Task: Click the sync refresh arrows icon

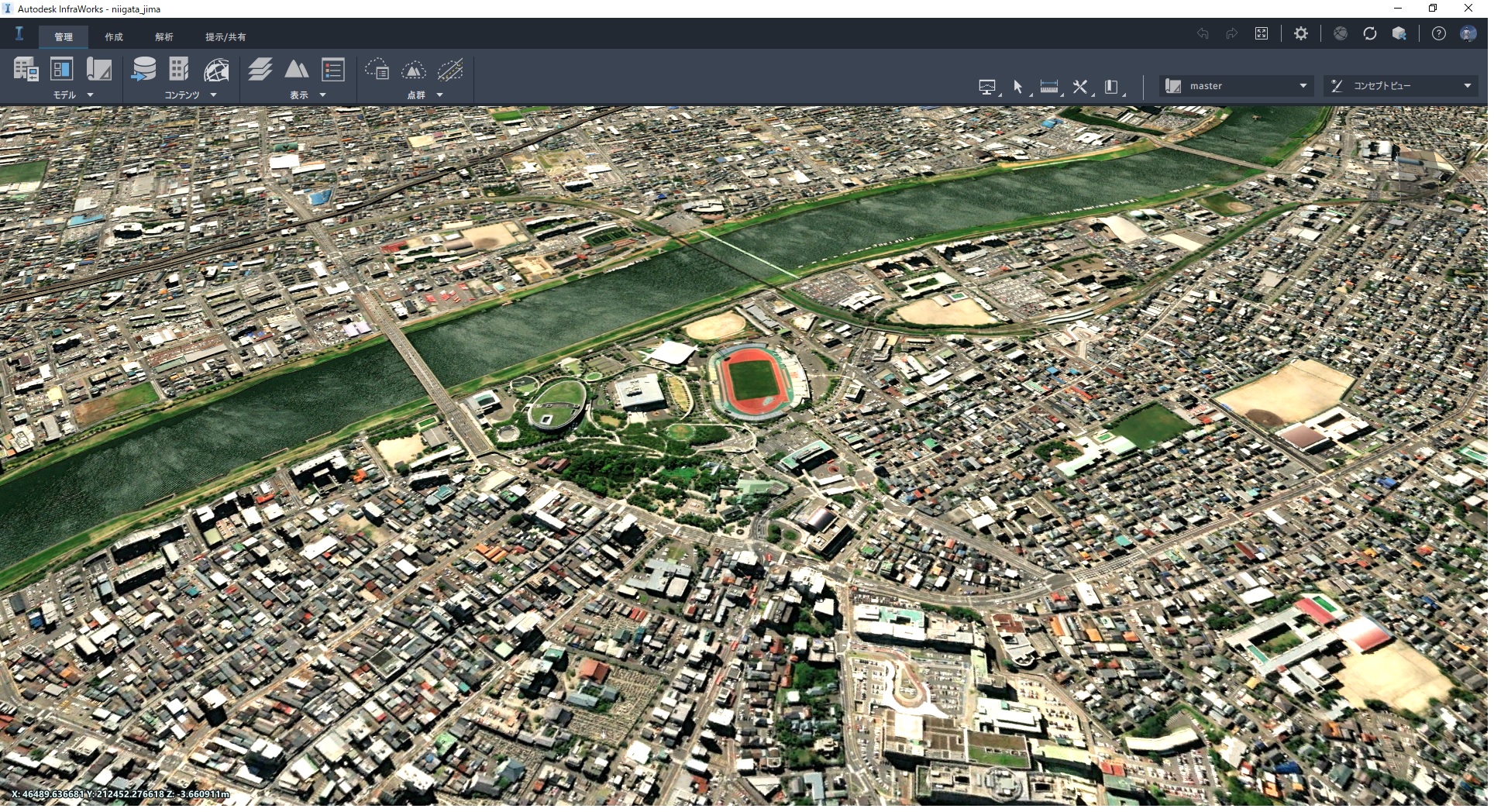Action: pos(1370,33)
